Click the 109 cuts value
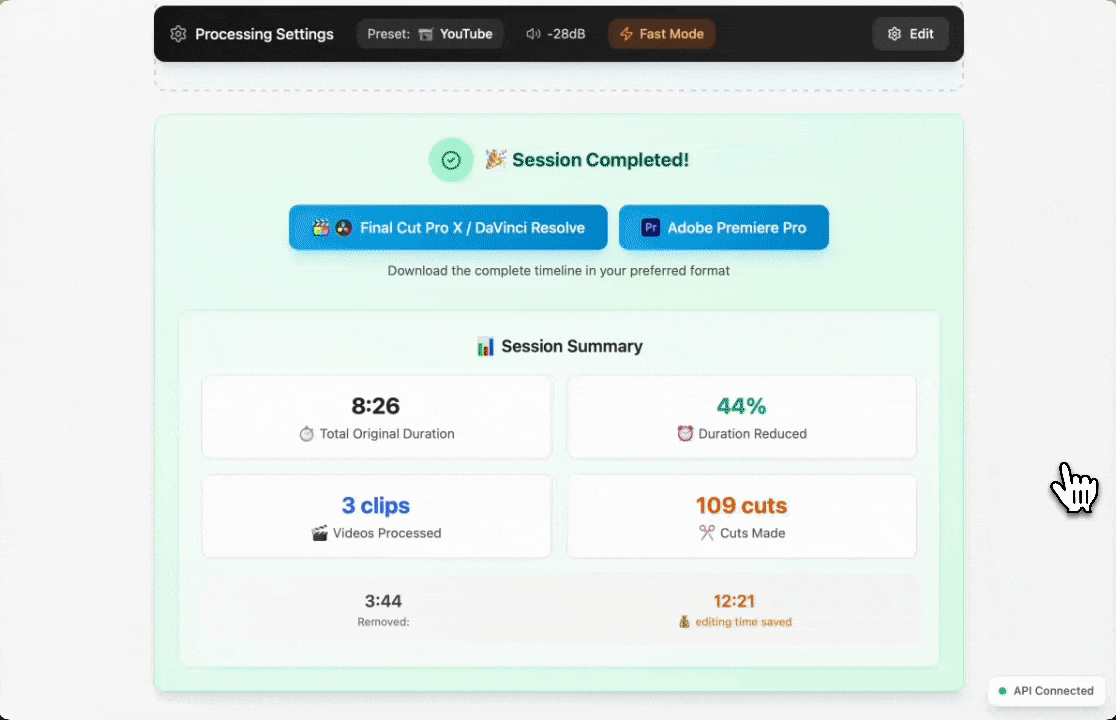1116x720 pixels. click(742, 505)
